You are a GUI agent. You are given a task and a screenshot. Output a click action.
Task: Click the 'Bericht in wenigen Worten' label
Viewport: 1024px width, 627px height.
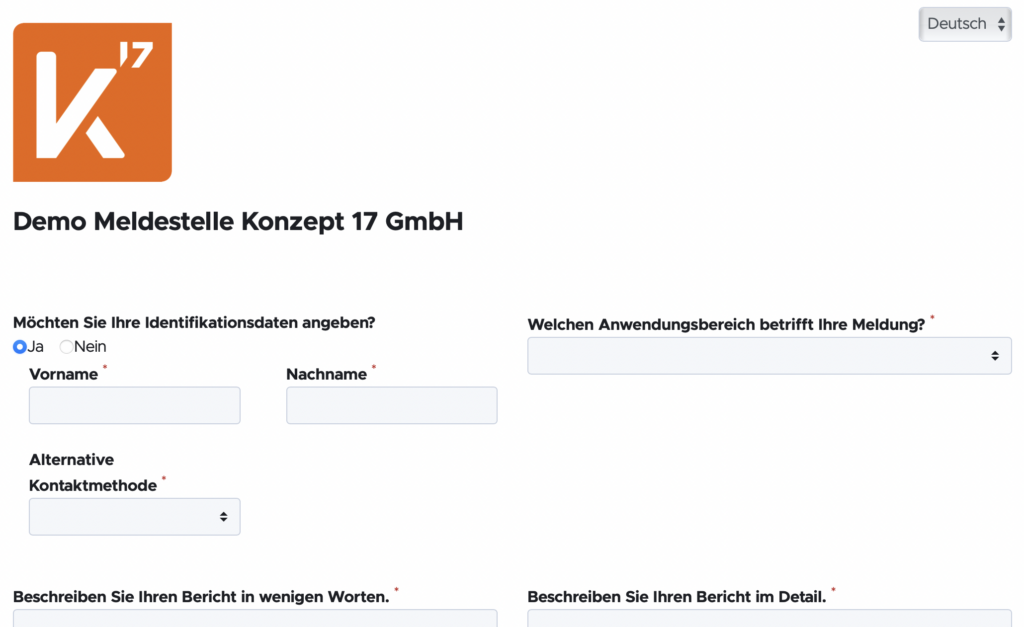(x=200, y=597)
